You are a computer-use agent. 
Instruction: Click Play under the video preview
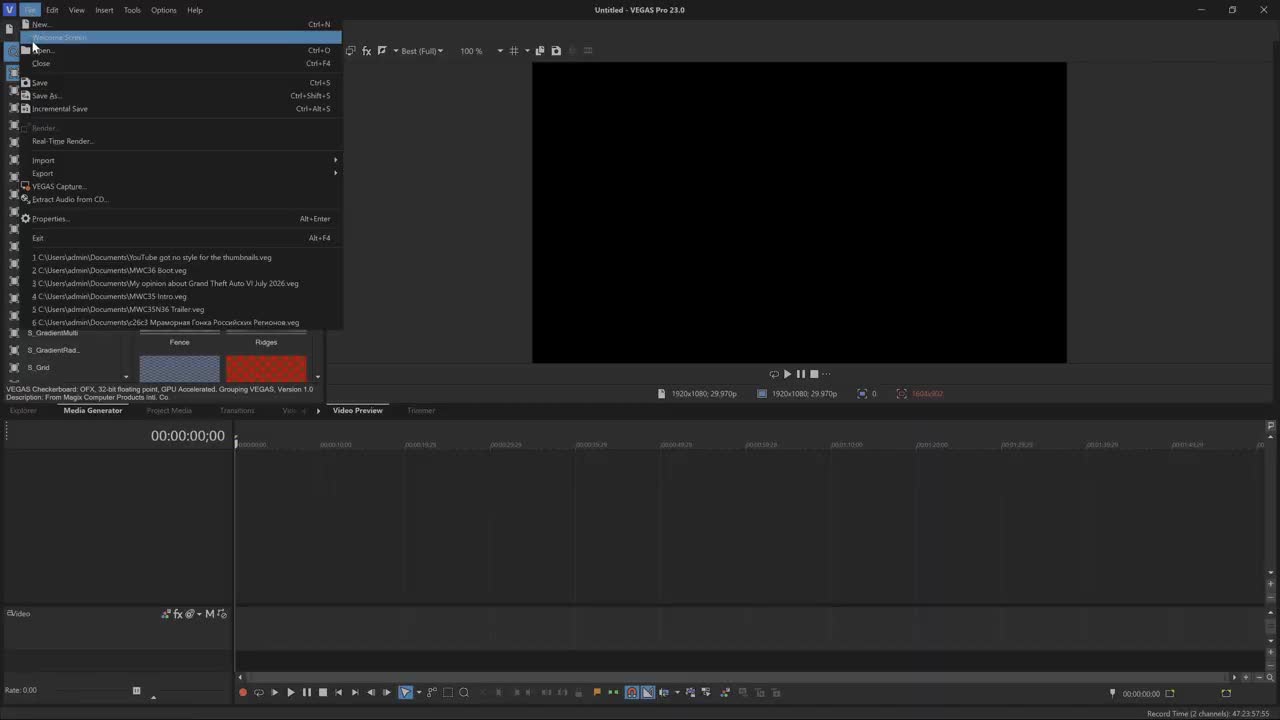point(787,374)
